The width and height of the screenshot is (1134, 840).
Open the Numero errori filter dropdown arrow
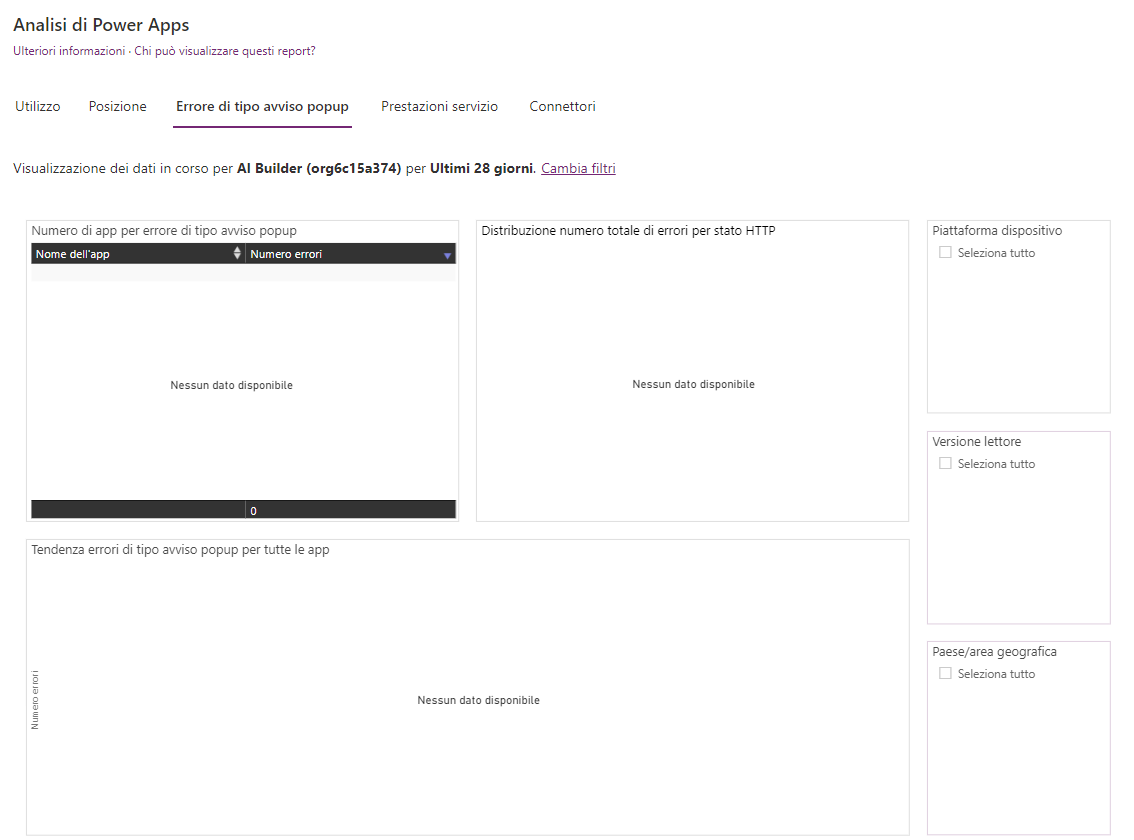coord(446,253)
